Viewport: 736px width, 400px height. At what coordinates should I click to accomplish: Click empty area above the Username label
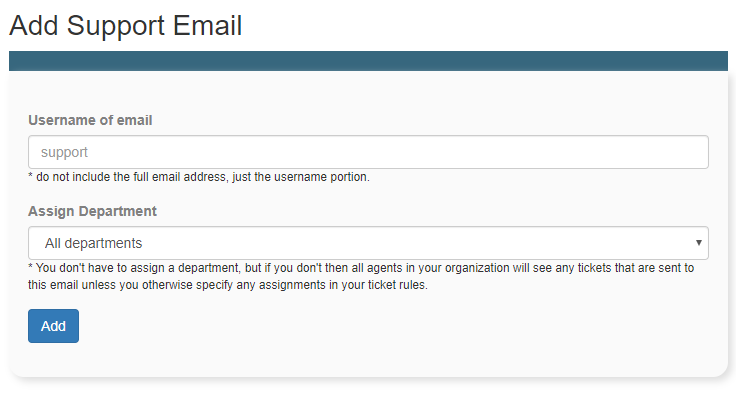[x=368, y=92]
